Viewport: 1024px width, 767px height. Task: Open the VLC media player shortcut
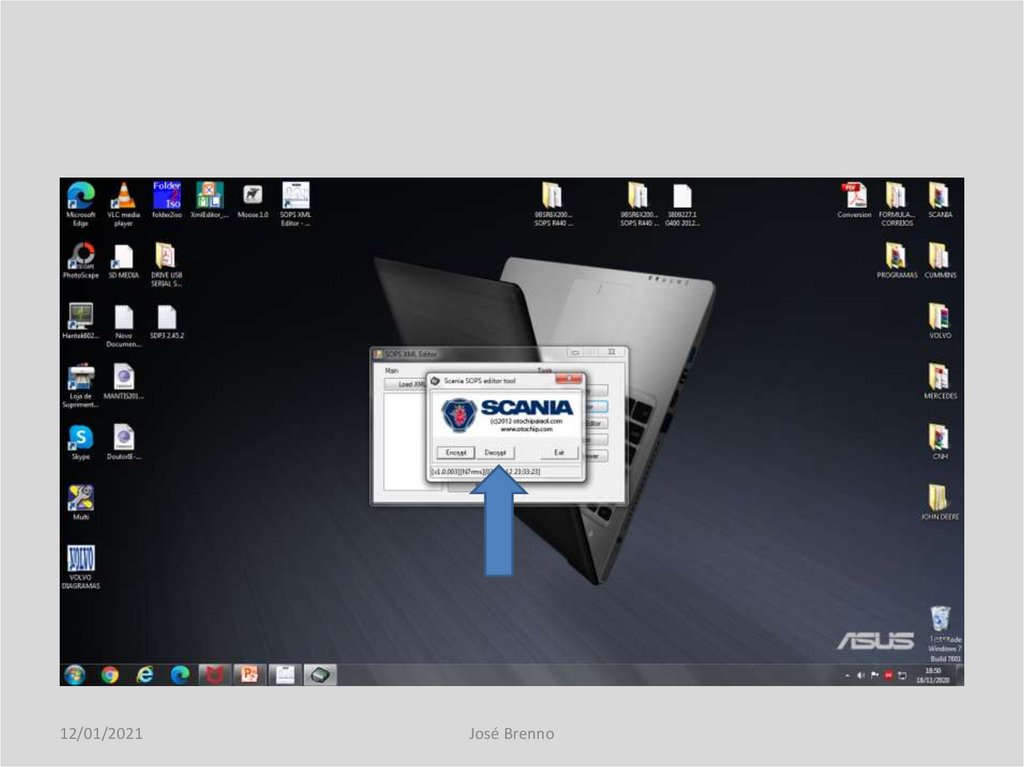point(123,196)
